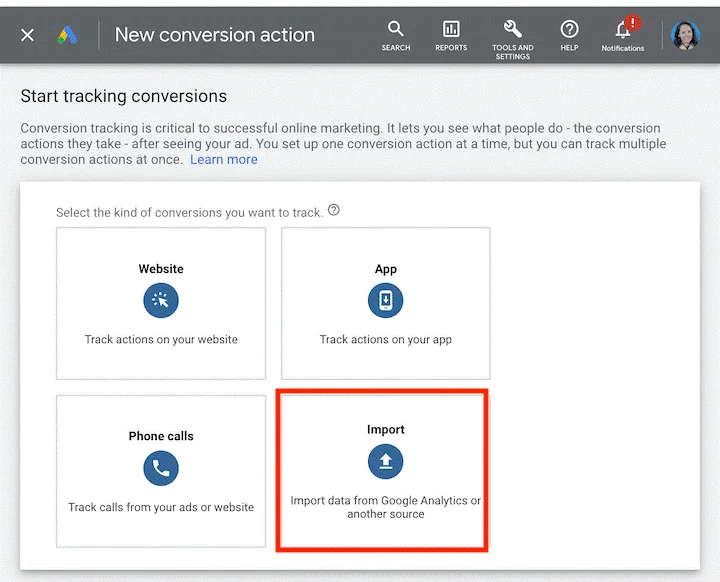Image resolution: width=720 pixels, height=582 pixels.
Task: Click 'Track actions on your website' text
Action: (161, 339)
